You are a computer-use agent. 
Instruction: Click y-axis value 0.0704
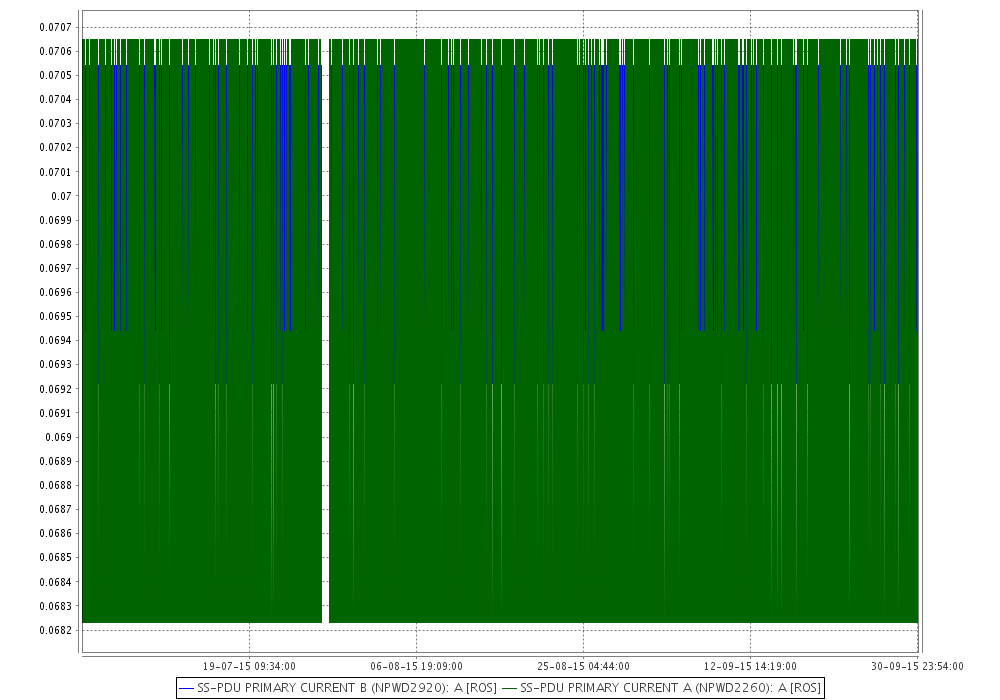click(55, 99)
